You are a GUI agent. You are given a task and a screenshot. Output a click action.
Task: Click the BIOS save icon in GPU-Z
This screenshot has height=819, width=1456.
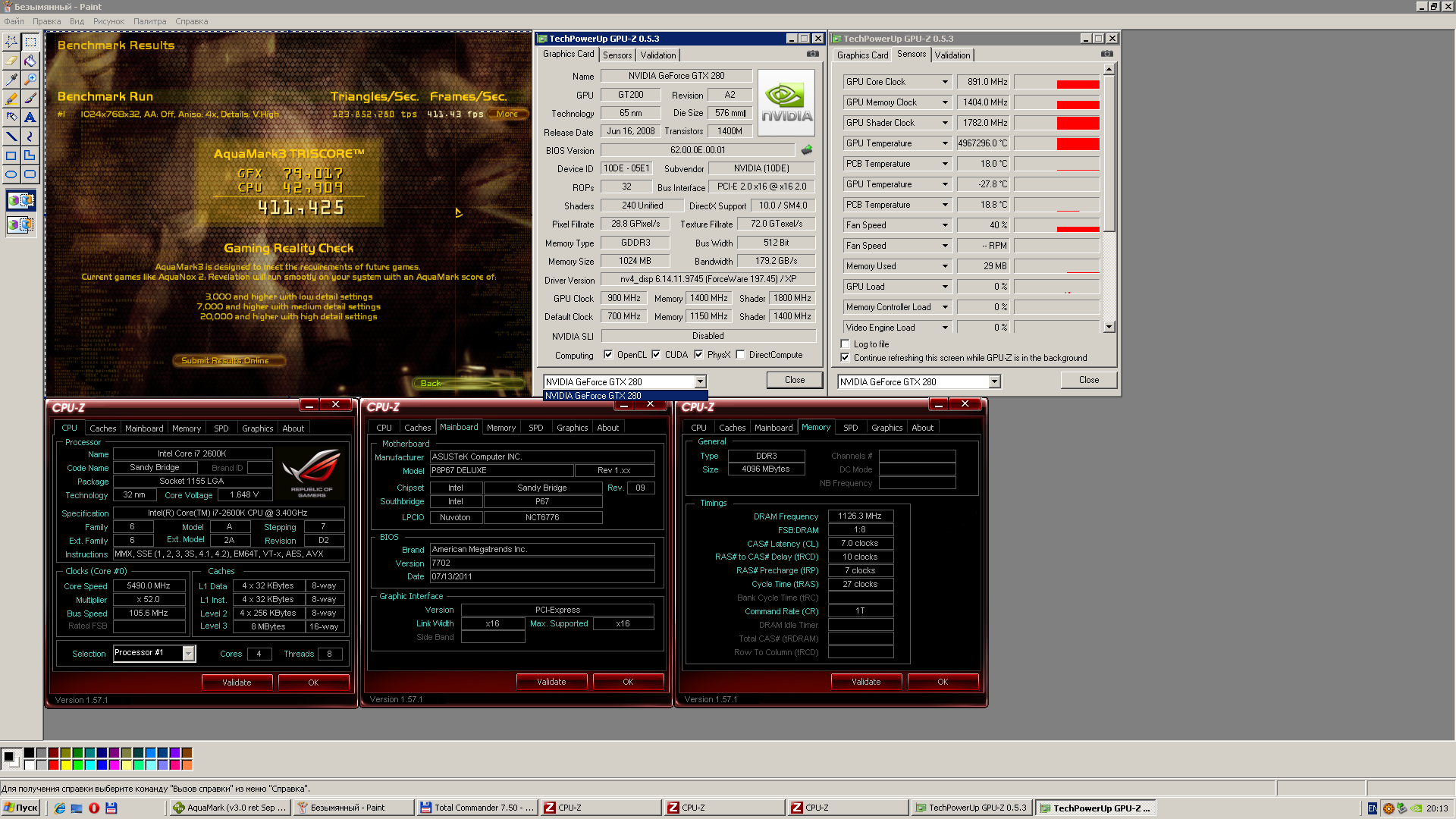(807, 150)
